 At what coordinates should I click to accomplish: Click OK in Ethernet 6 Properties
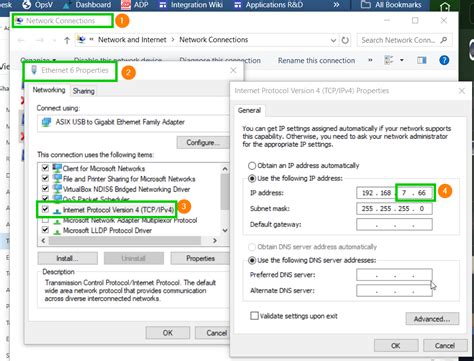(168, 333)
